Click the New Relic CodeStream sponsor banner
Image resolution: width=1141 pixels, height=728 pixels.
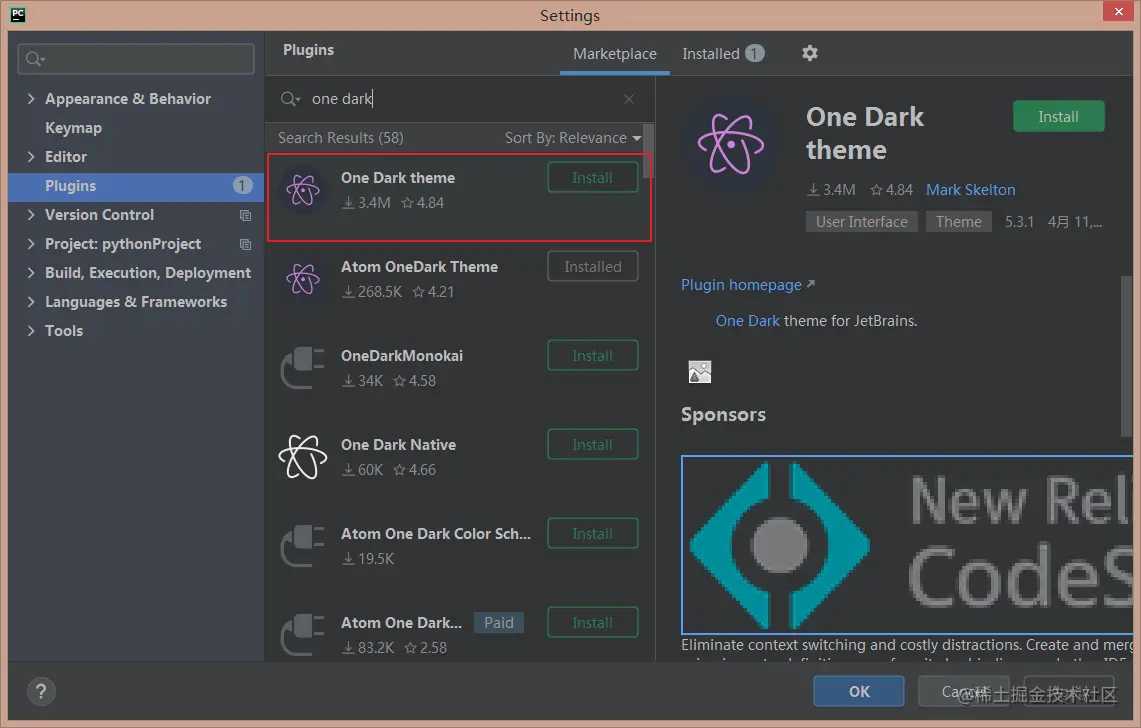pos(907,545)
